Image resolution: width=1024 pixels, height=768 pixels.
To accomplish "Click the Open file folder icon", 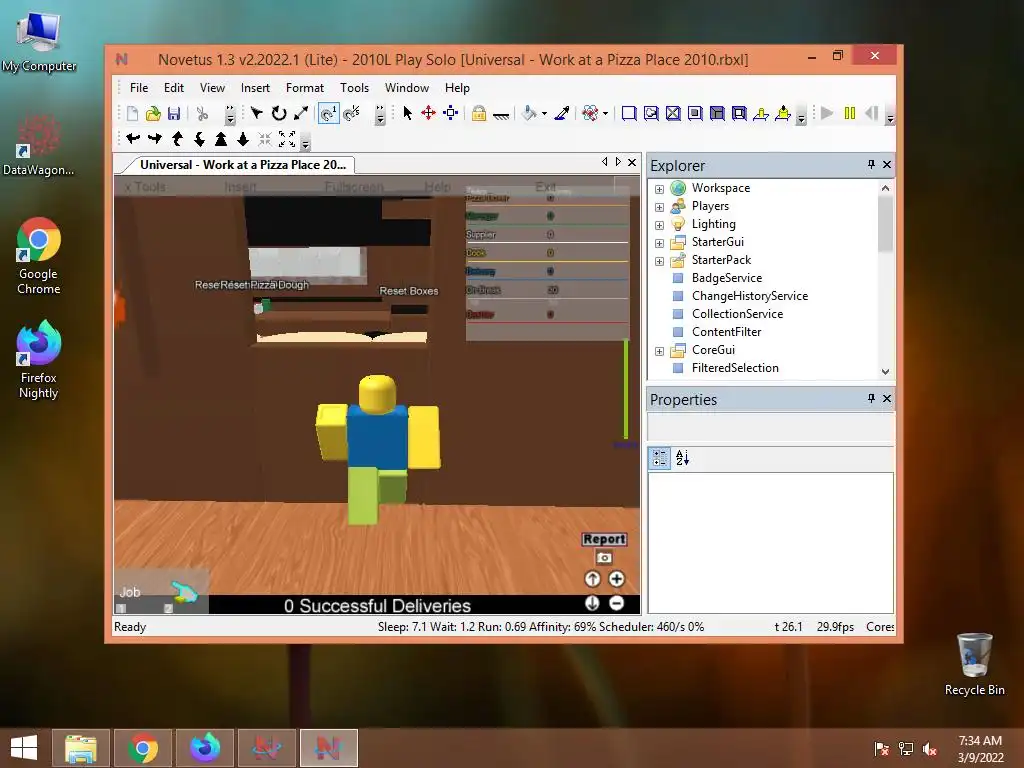I will coord(153,114).
